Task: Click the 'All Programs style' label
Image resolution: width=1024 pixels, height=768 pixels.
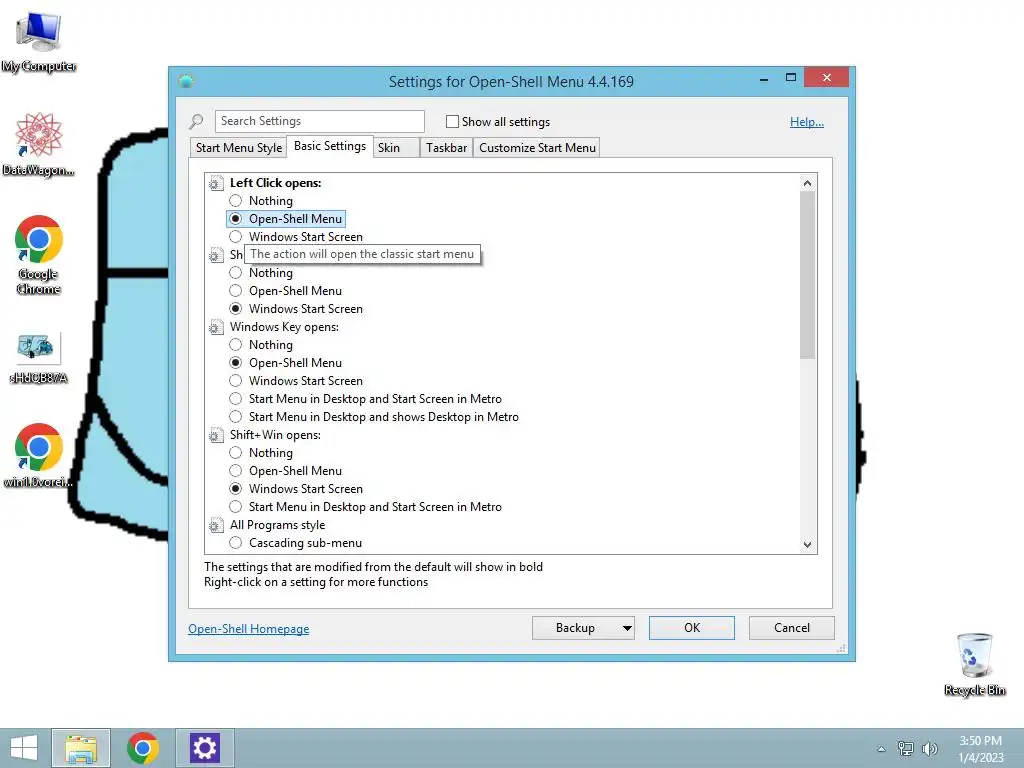Action: coord(277,525)
